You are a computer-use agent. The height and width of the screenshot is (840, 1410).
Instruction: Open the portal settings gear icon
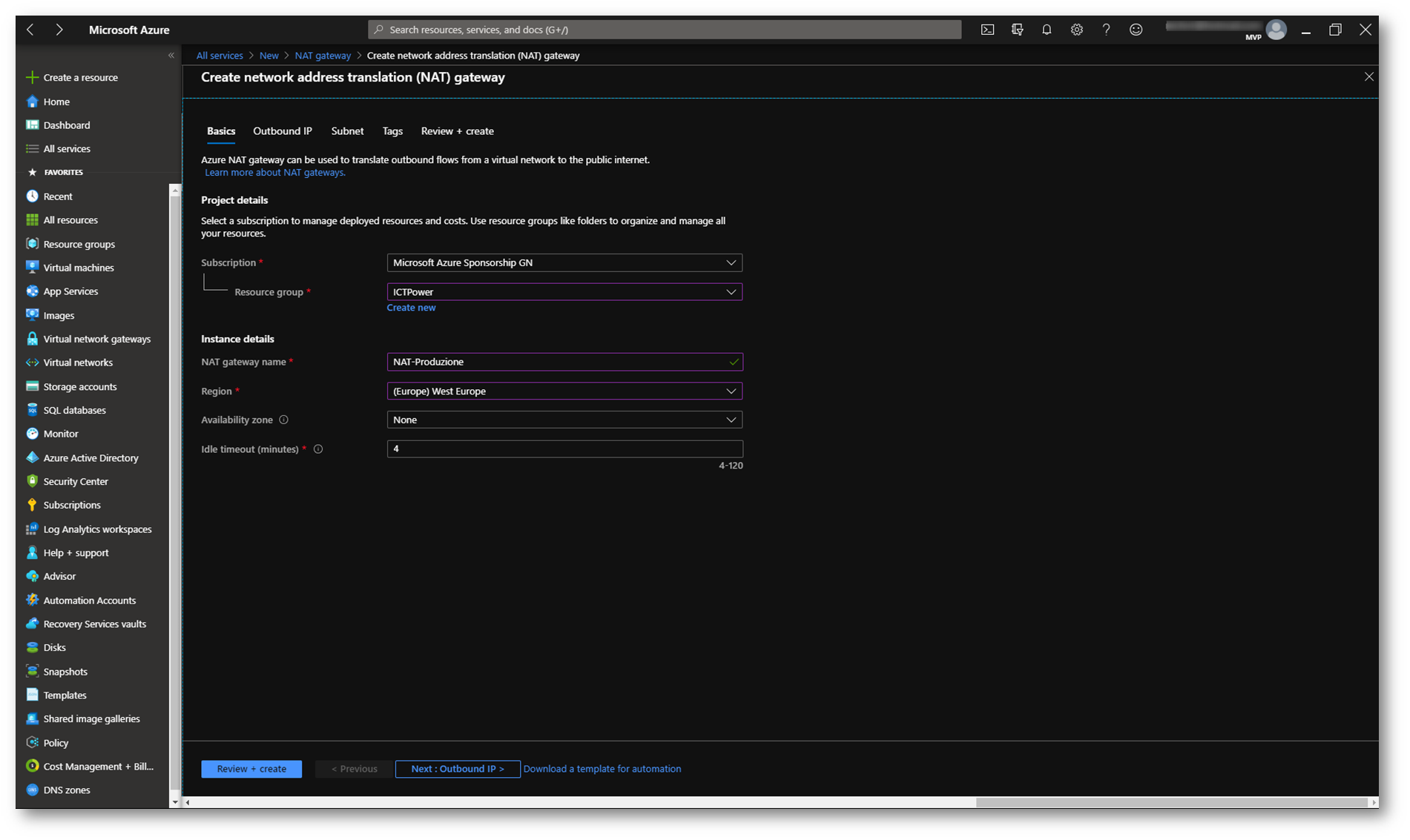(1076, 30)
